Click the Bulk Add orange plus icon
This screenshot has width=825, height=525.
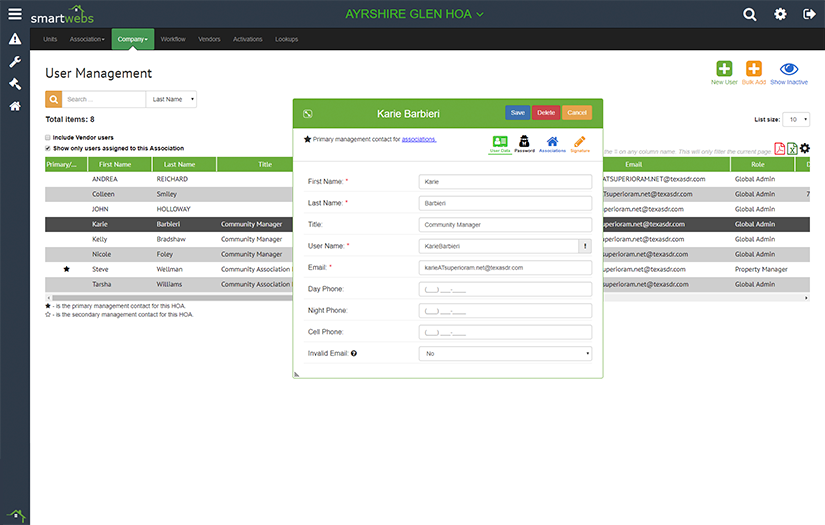coord(753,69)
